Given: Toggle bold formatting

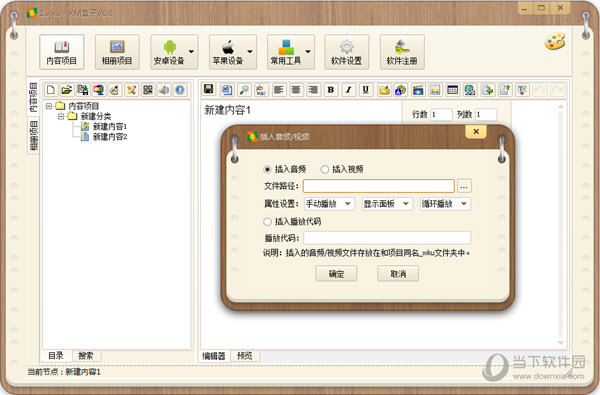Looking at the screenshot, I should tap(331, 90).
